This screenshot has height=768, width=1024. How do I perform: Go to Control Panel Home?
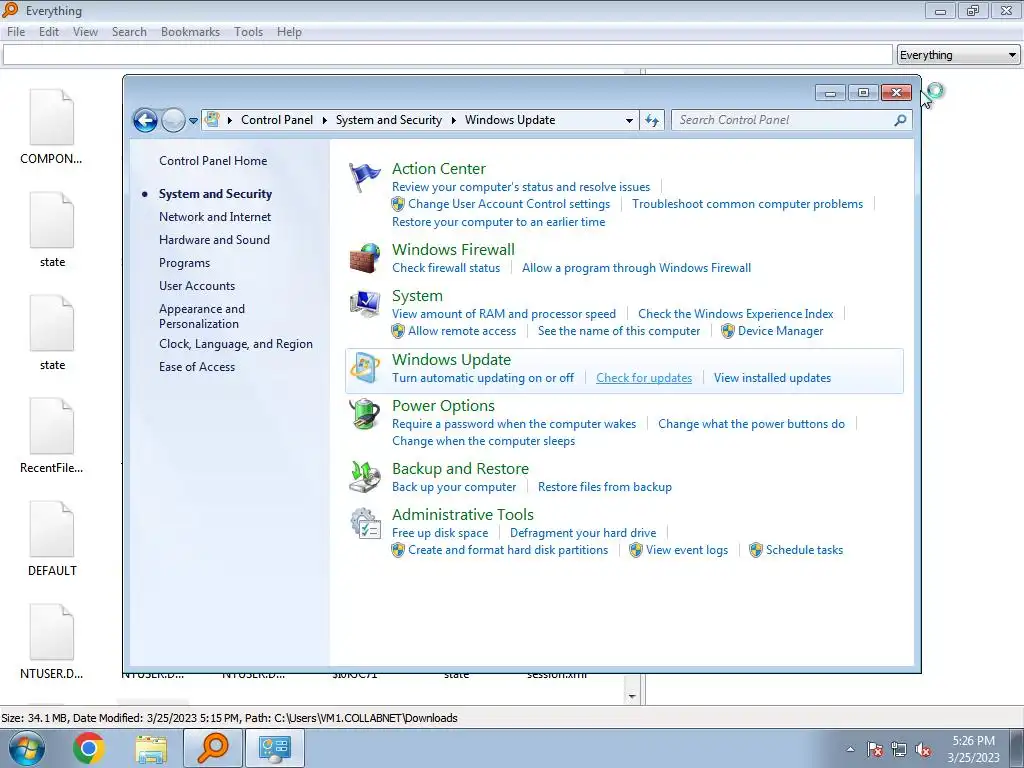213,161
